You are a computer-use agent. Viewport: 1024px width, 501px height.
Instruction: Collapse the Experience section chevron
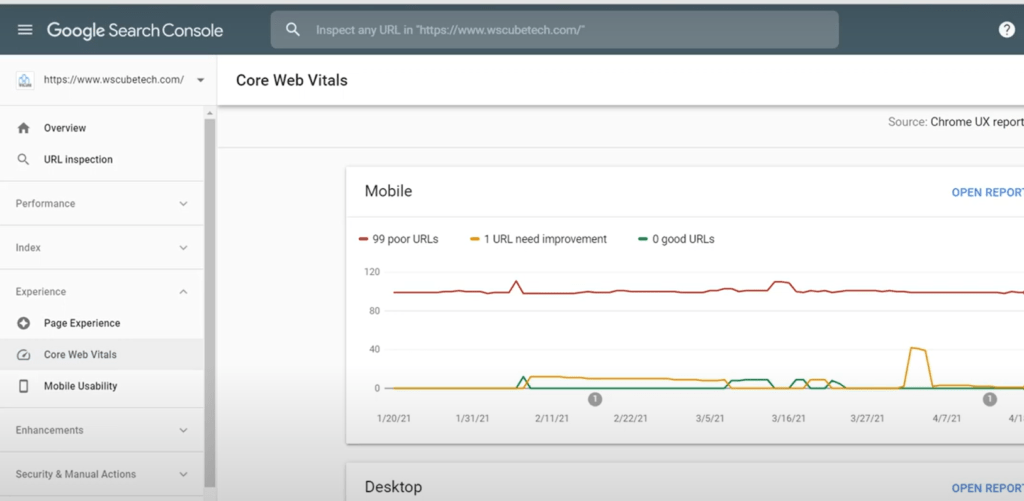pos(184,292)
